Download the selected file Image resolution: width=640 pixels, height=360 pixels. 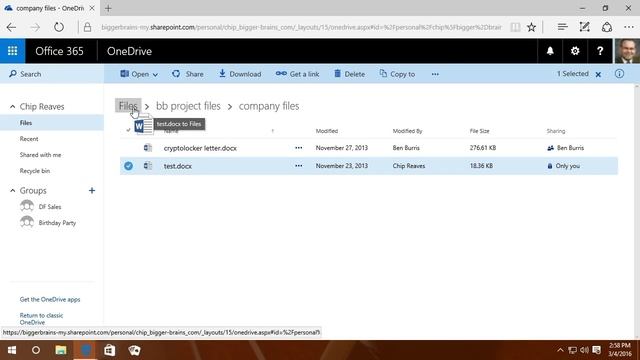tap(240, 74)
